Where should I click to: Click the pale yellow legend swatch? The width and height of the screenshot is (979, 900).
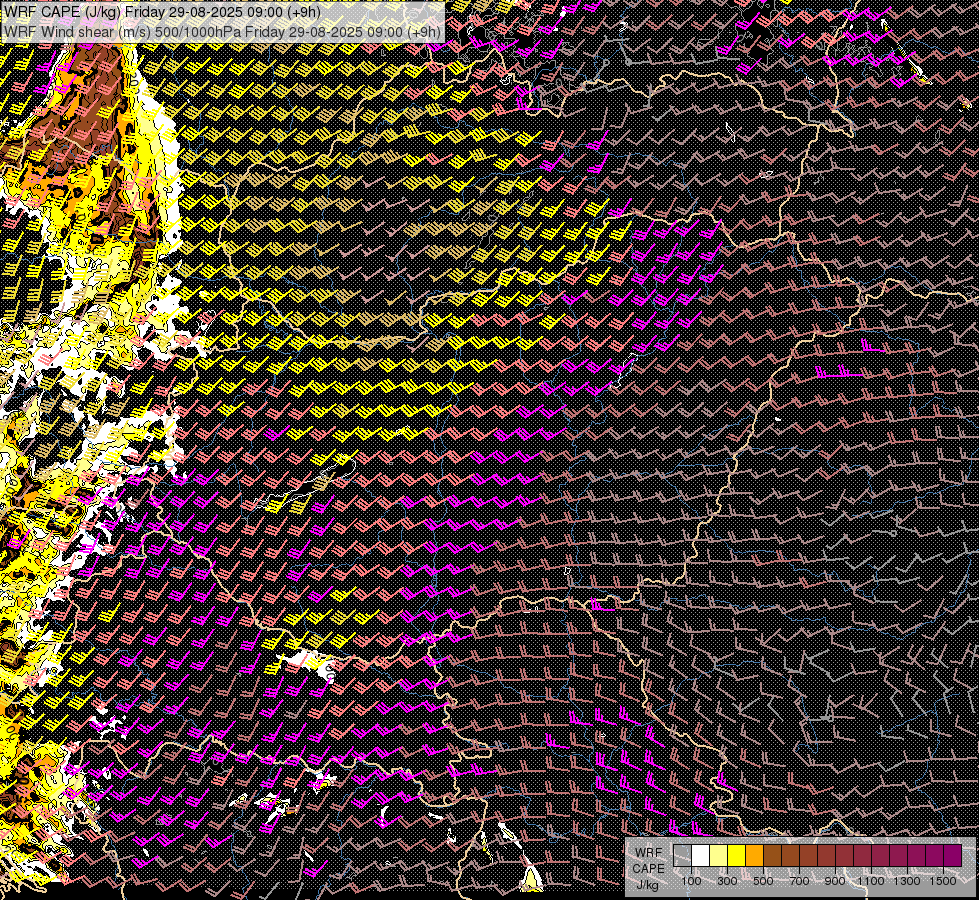point(719,855)
